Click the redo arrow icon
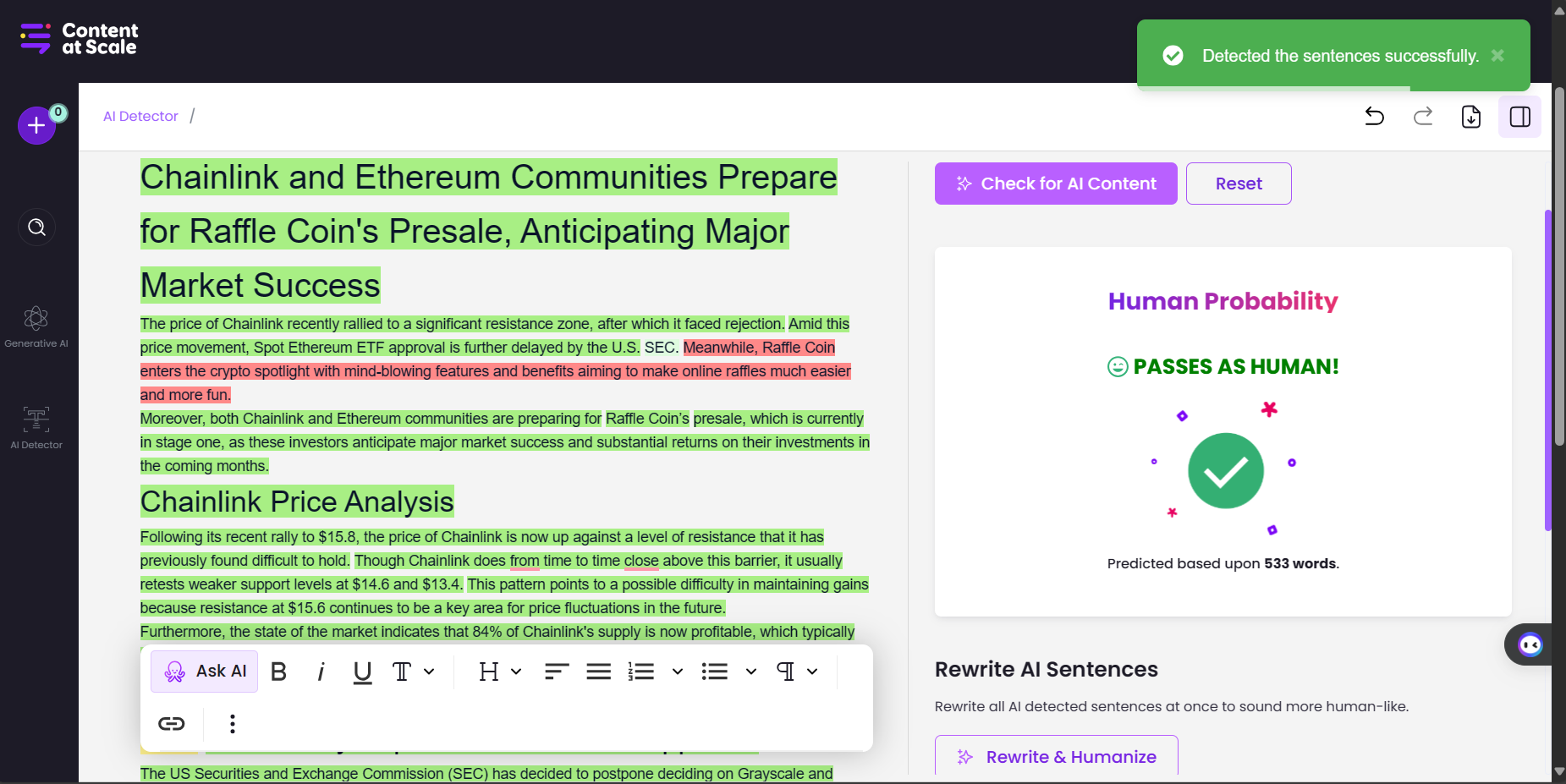The width and height of the screenshot is (1566, 784). pos(1423,117)
